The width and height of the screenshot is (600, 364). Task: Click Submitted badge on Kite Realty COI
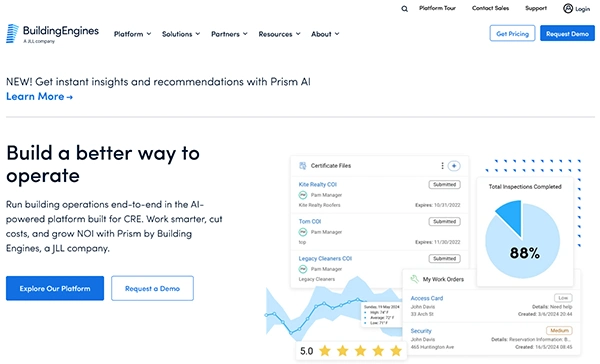click(x=444, y=184)
